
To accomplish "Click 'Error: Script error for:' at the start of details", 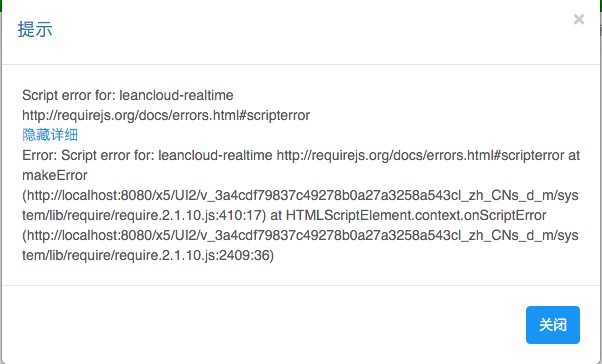I will (x=88, y=155).
